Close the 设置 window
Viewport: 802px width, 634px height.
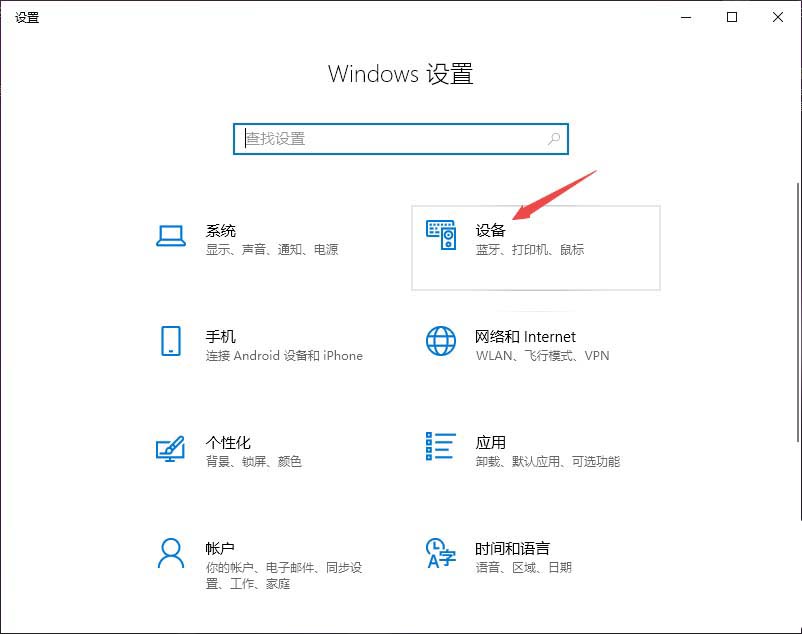tap(778, 17)
